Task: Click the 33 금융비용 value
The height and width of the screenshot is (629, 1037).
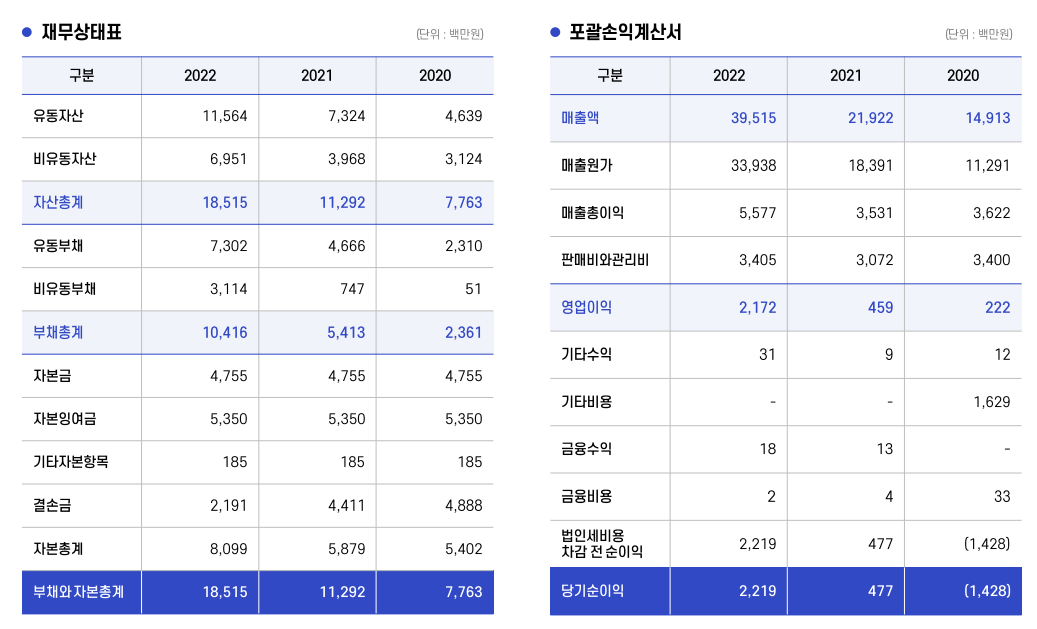Action: pyautogui.click(x=1002, y=496)
